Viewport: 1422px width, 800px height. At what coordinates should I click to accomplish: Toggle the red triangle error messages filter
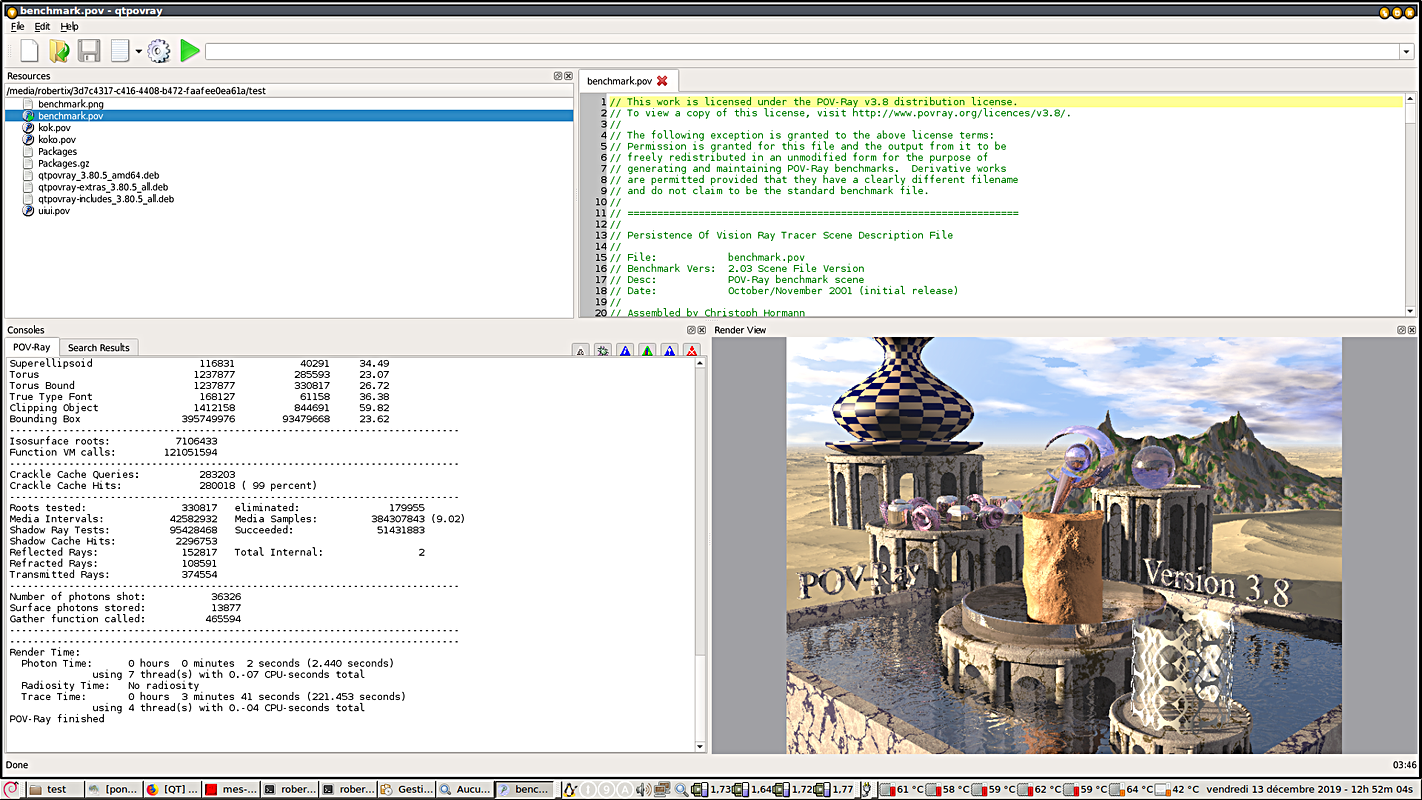[691, 351]
